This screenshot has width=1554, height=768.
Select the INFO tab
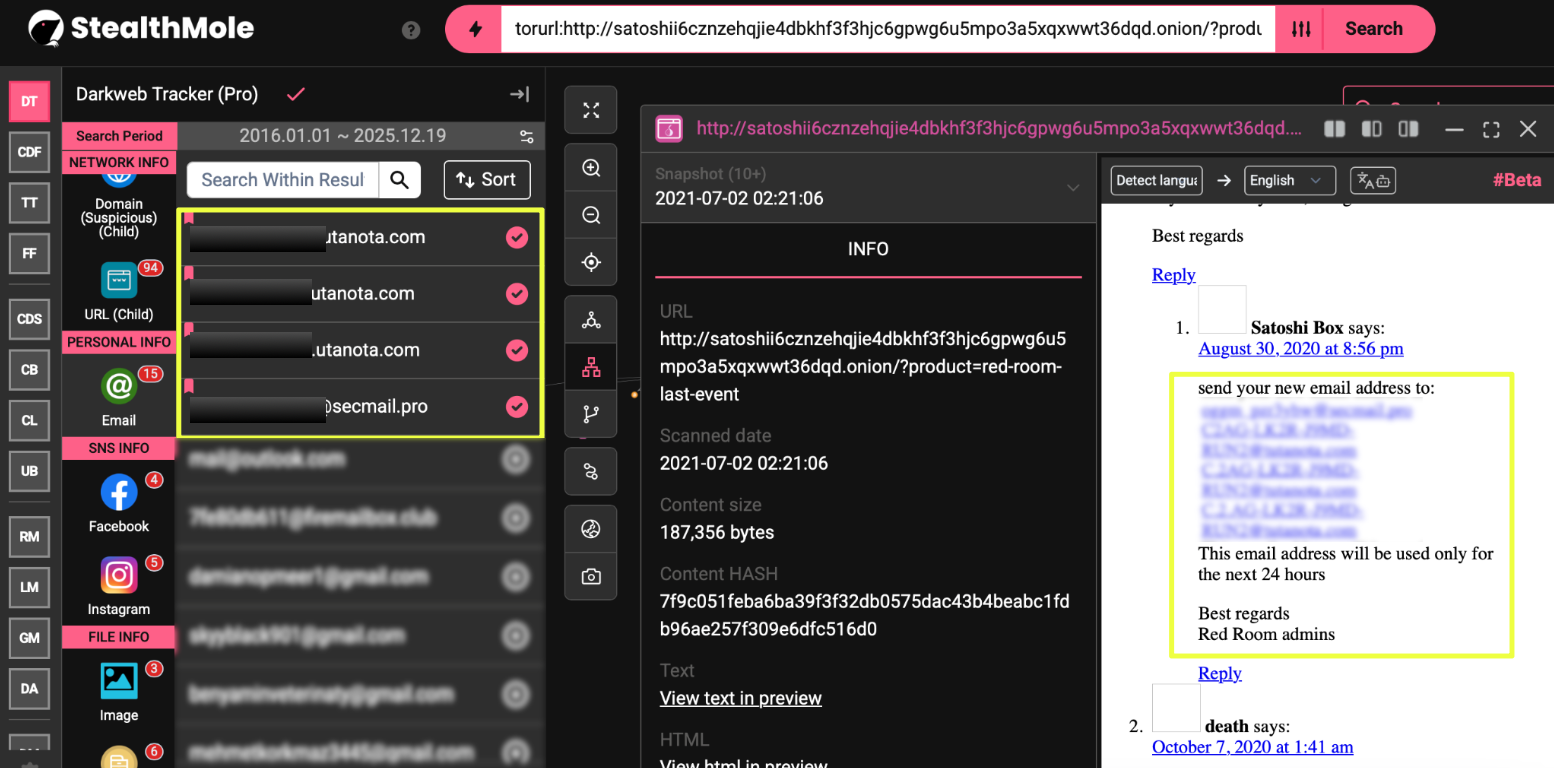click(867, 249)
